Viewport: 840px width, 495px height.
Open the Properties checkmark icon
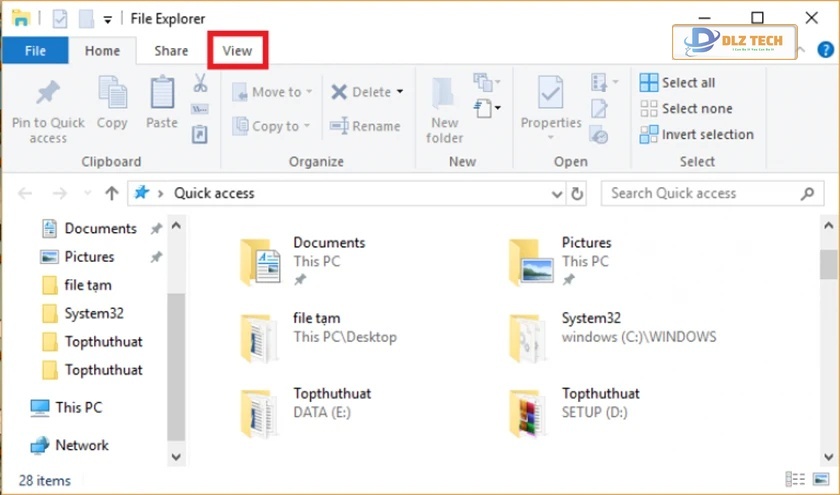551,94
